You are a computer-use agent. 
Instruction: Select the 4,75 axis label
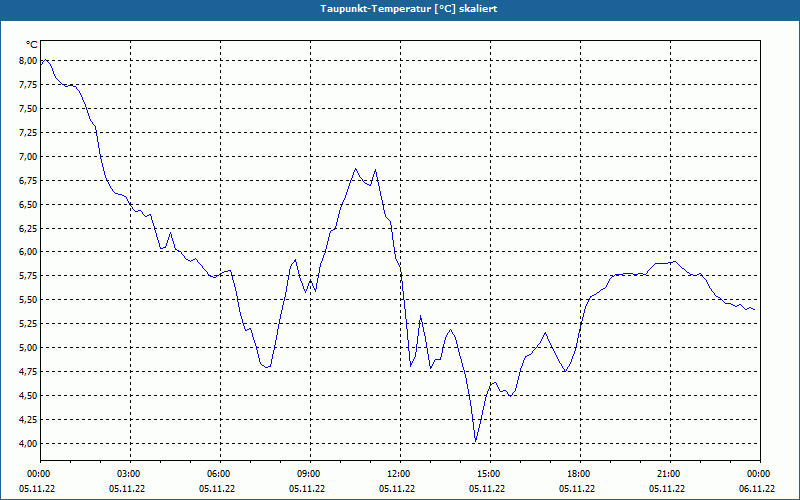28,372
